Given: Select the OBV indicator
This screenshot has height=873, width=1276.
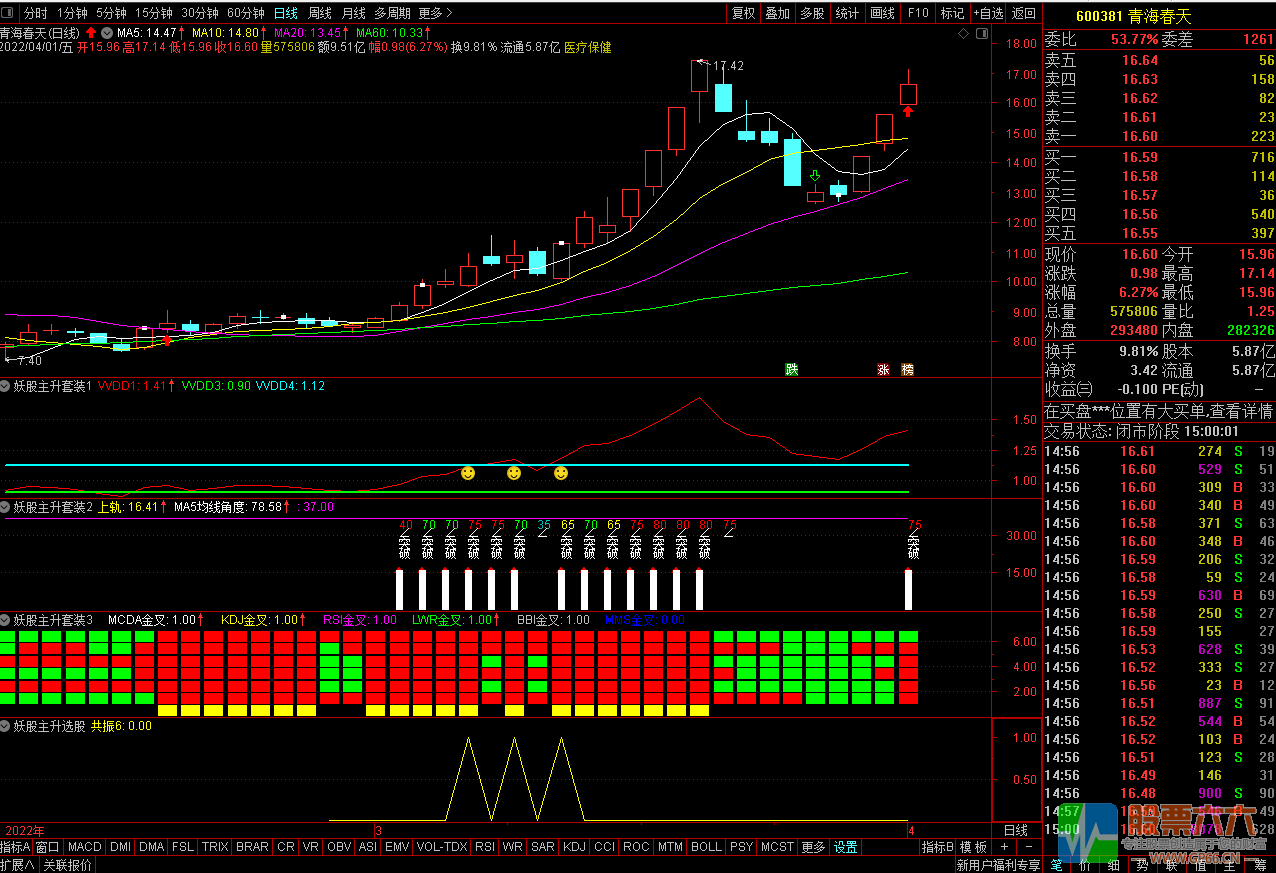Looking at the screenshot, I should point(339,847).
